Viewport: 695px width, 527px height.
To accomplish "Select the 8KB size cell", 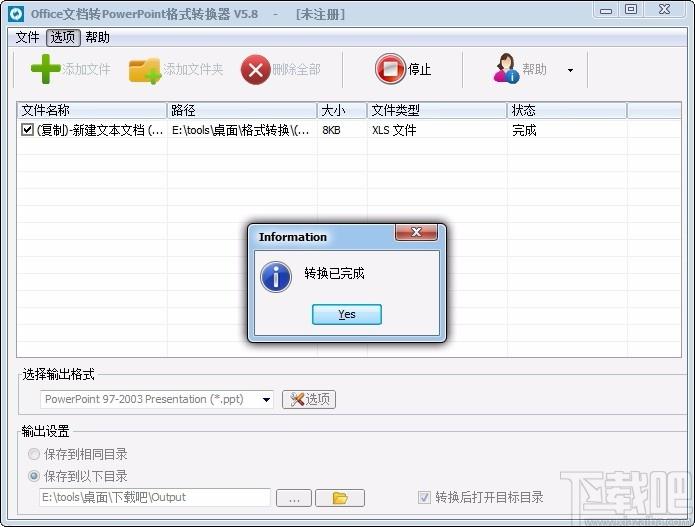I will tap(332, 130).
